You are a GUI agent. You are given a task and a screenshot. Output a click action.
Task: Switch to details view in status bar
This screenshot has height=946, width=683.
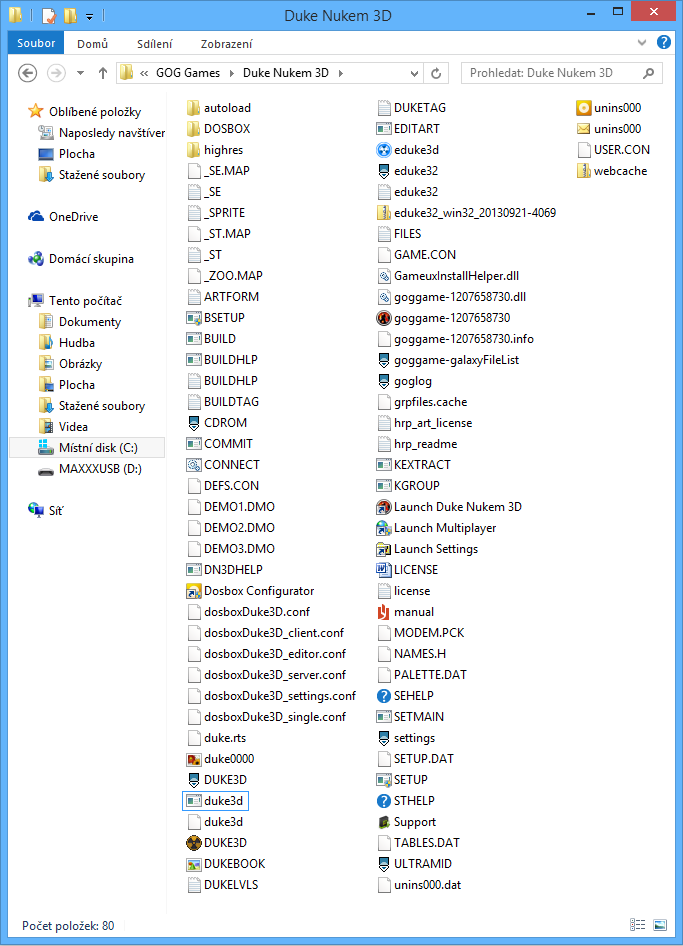[637, 925]
